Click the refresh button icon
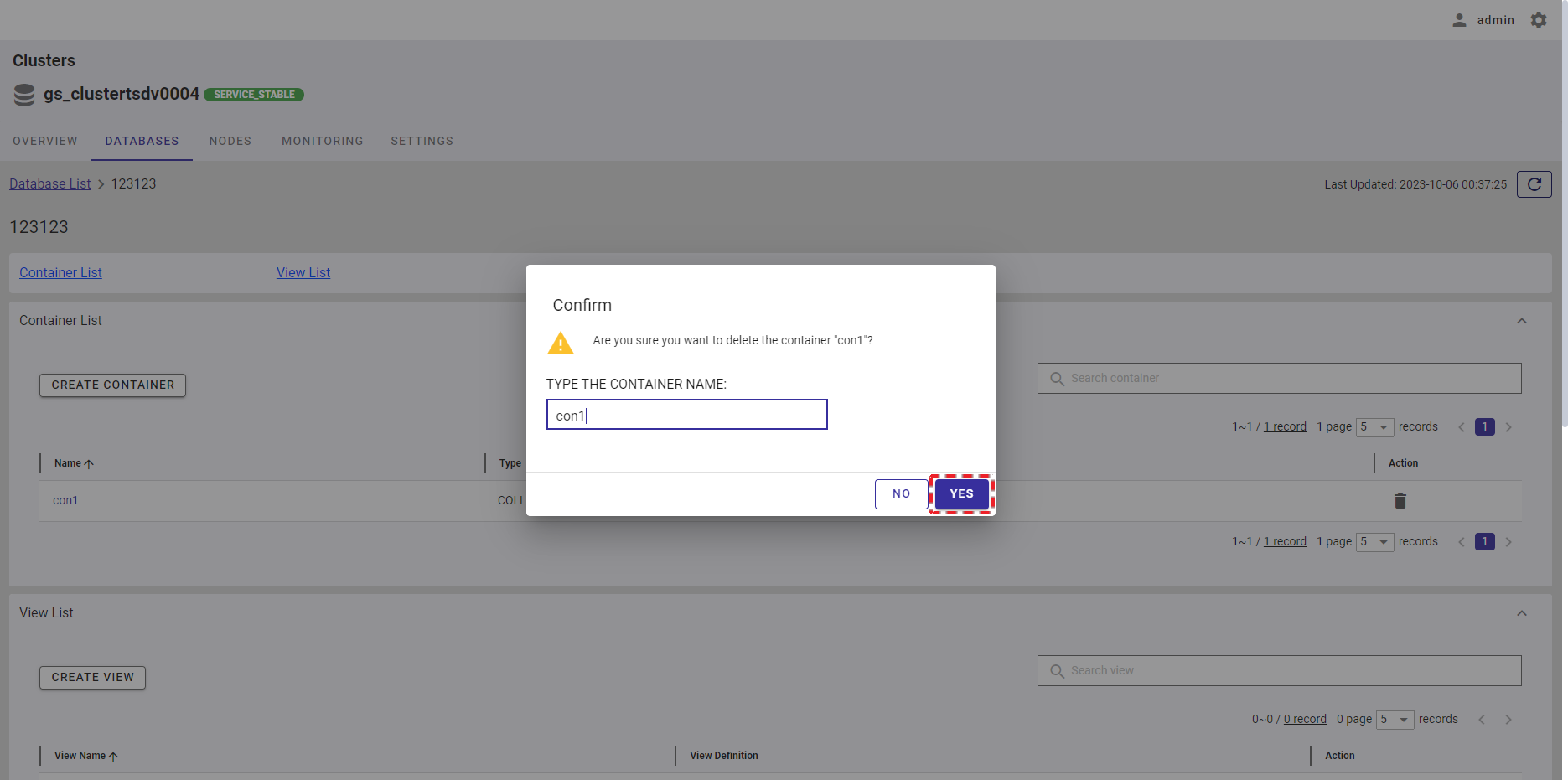Viewport: 1568px width, 780px height. (x=1534, y=184)
